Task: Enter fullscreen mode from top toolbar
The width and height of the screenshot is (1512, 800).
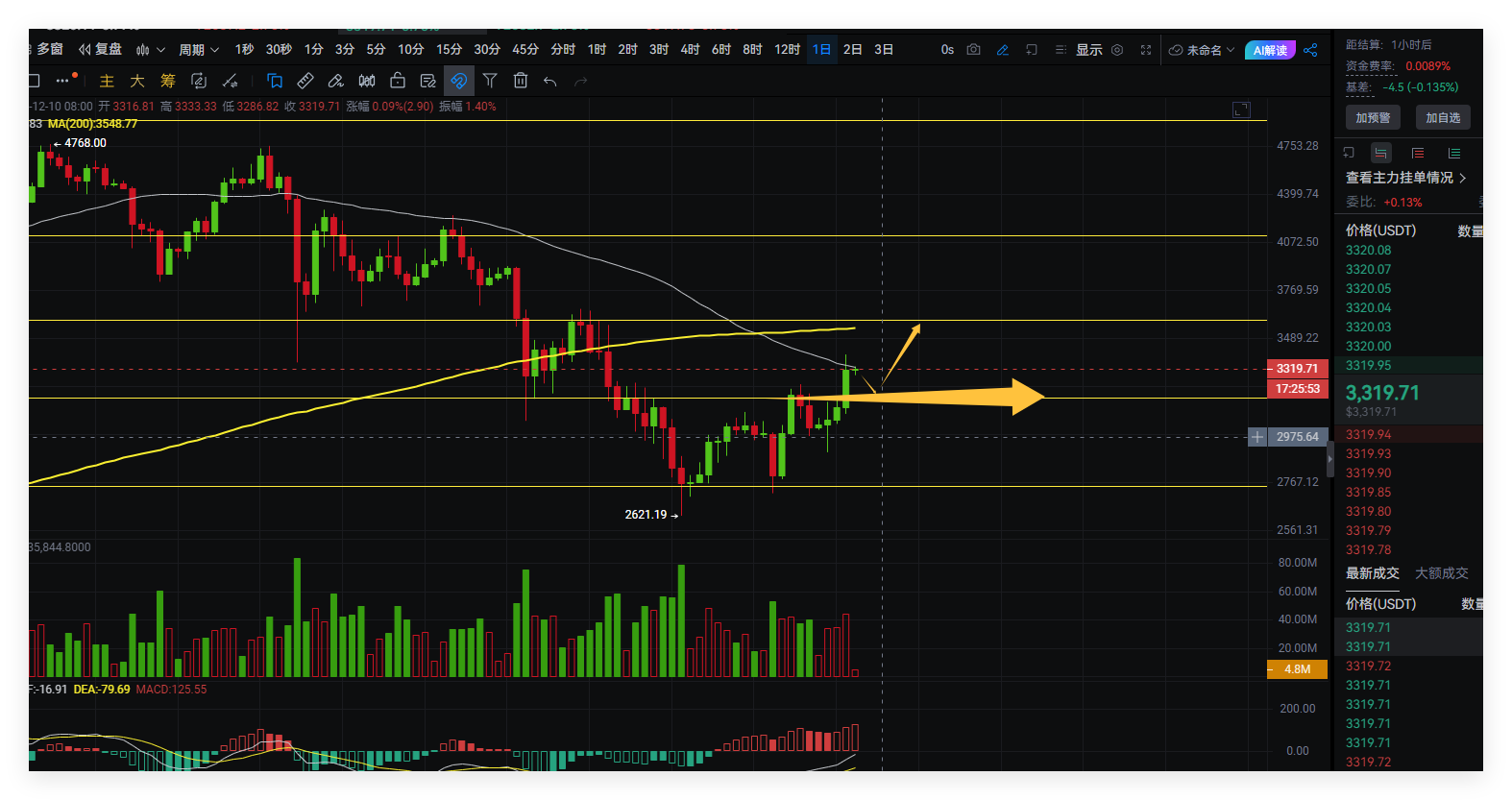Action: click(1146, 50)
